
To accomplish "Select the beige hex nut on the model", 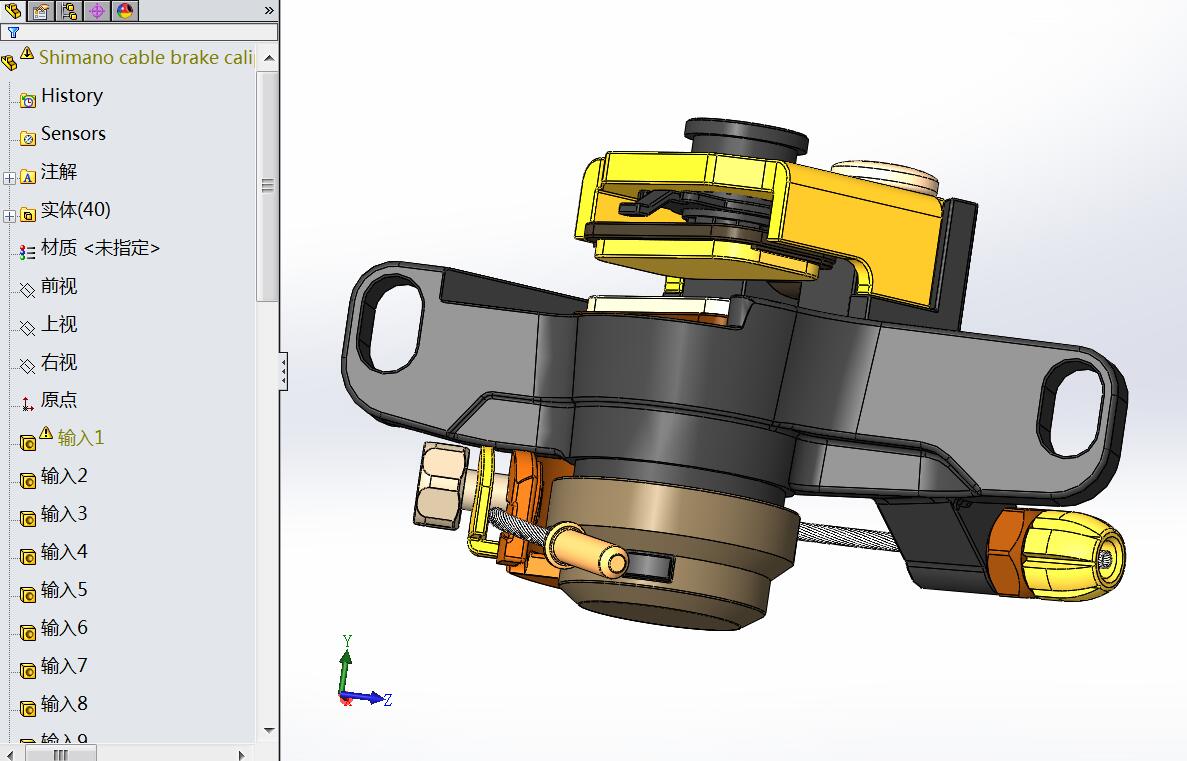I will [440, 486].
